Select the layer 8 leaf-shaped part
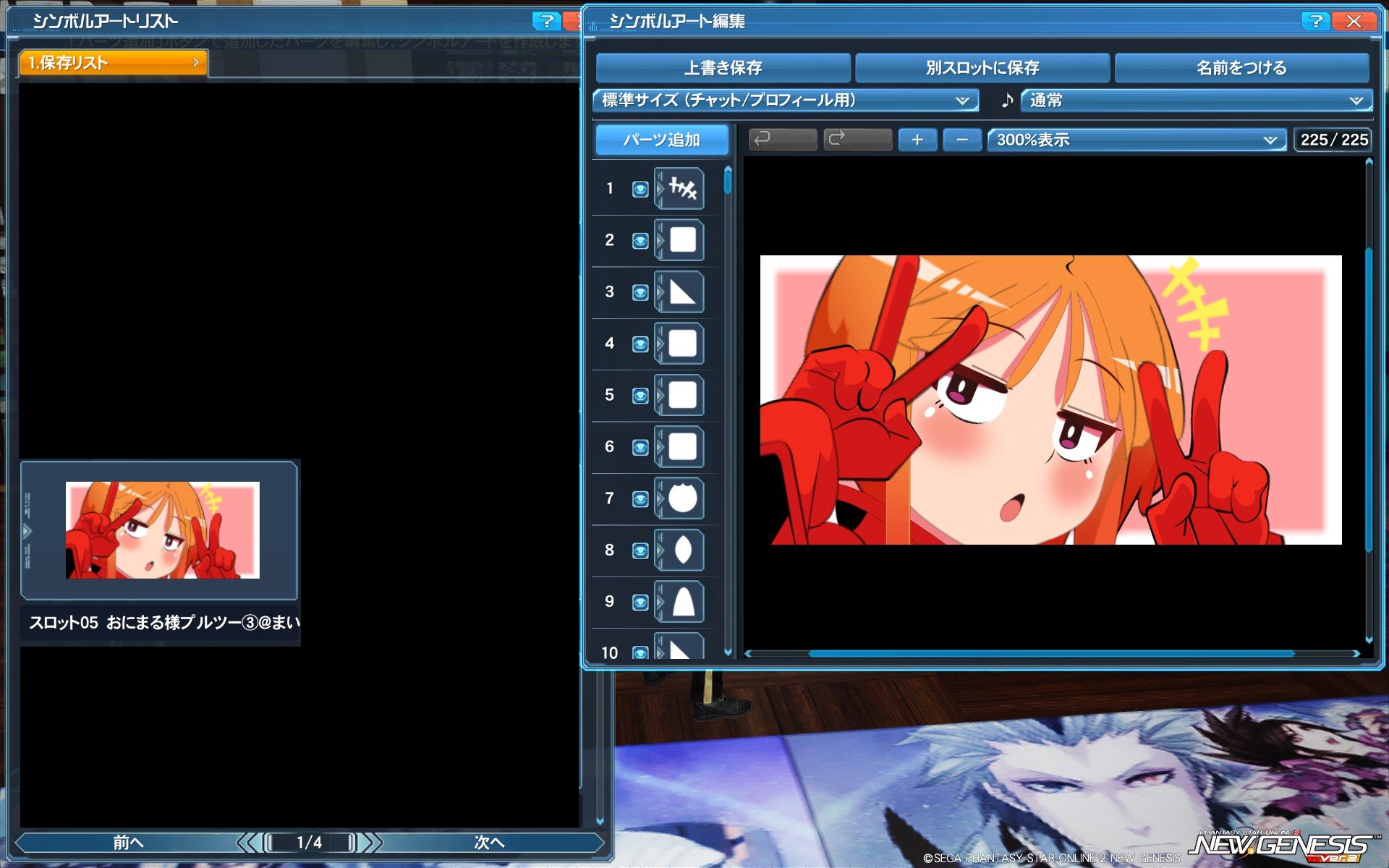The image size is (1389, 868). coord(680,550)
